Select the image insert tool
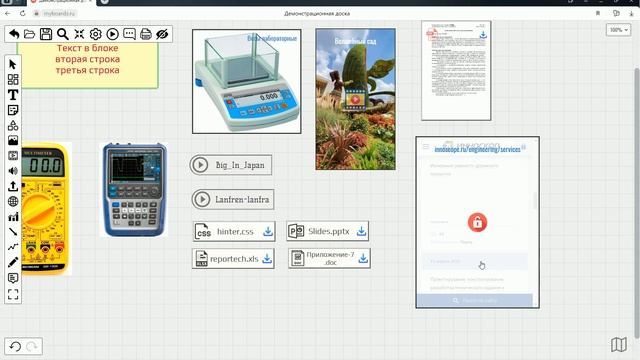640x360 pixels. 13,140
